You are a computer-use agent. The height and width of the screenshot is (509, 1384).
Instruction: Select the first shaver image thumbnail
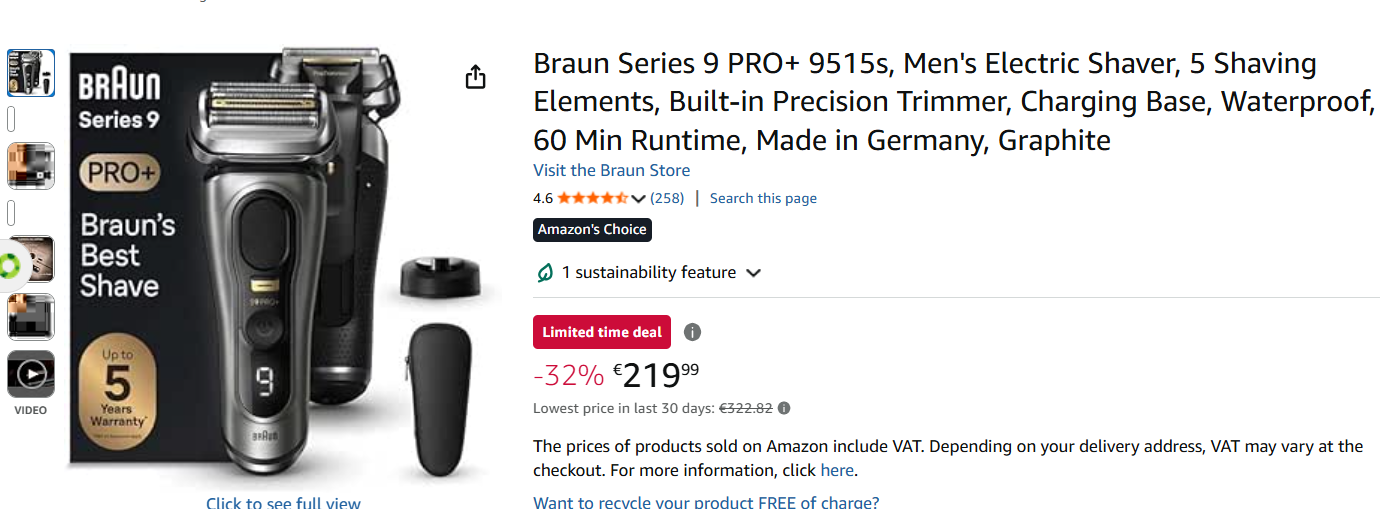point(31,73)
